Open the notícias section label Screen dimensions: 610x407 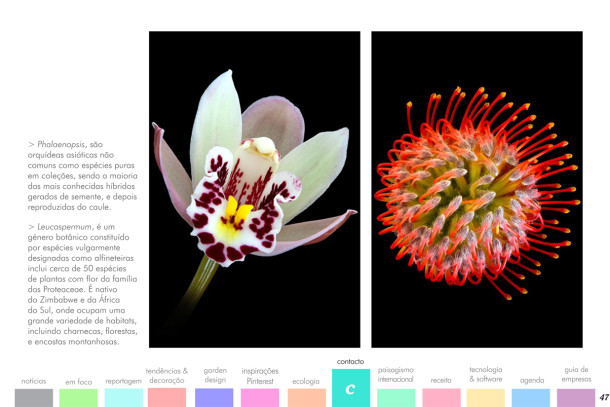point(34,381)
